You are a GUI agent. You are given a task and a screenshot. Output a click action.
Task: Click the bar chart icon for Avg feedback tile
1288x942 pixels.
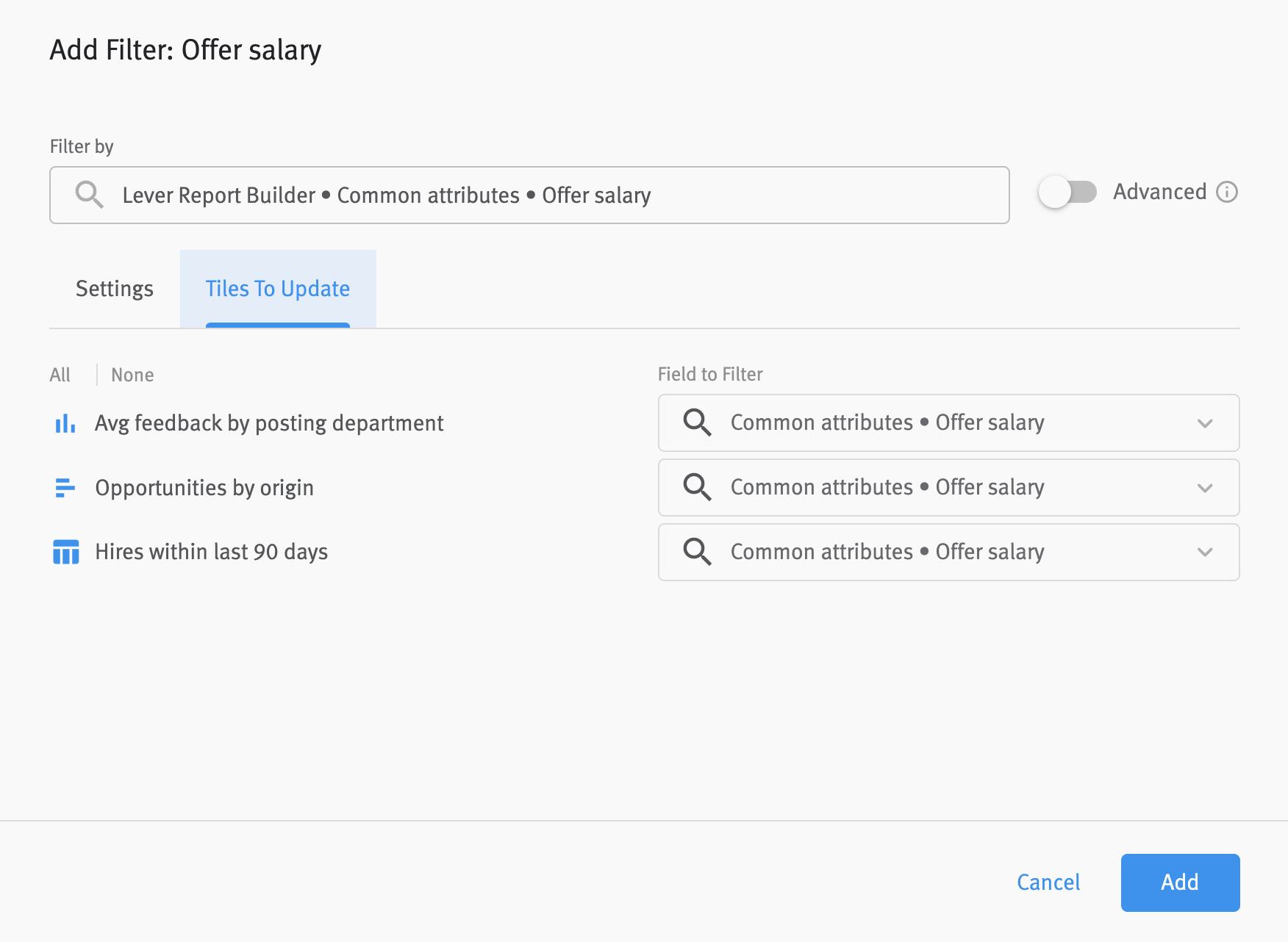tap(65, 423)
